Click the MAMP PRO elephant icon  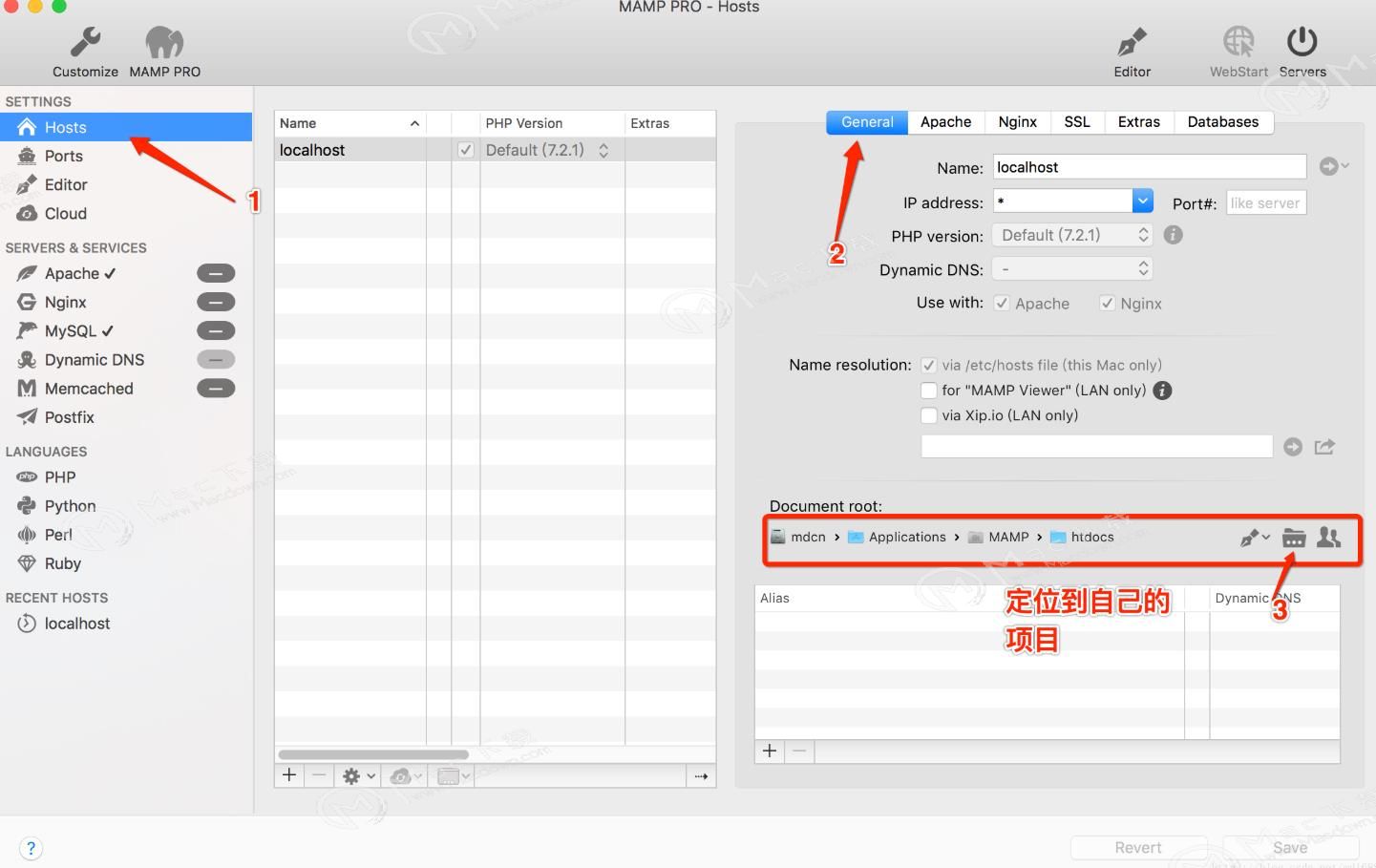(x=164, y=43)
